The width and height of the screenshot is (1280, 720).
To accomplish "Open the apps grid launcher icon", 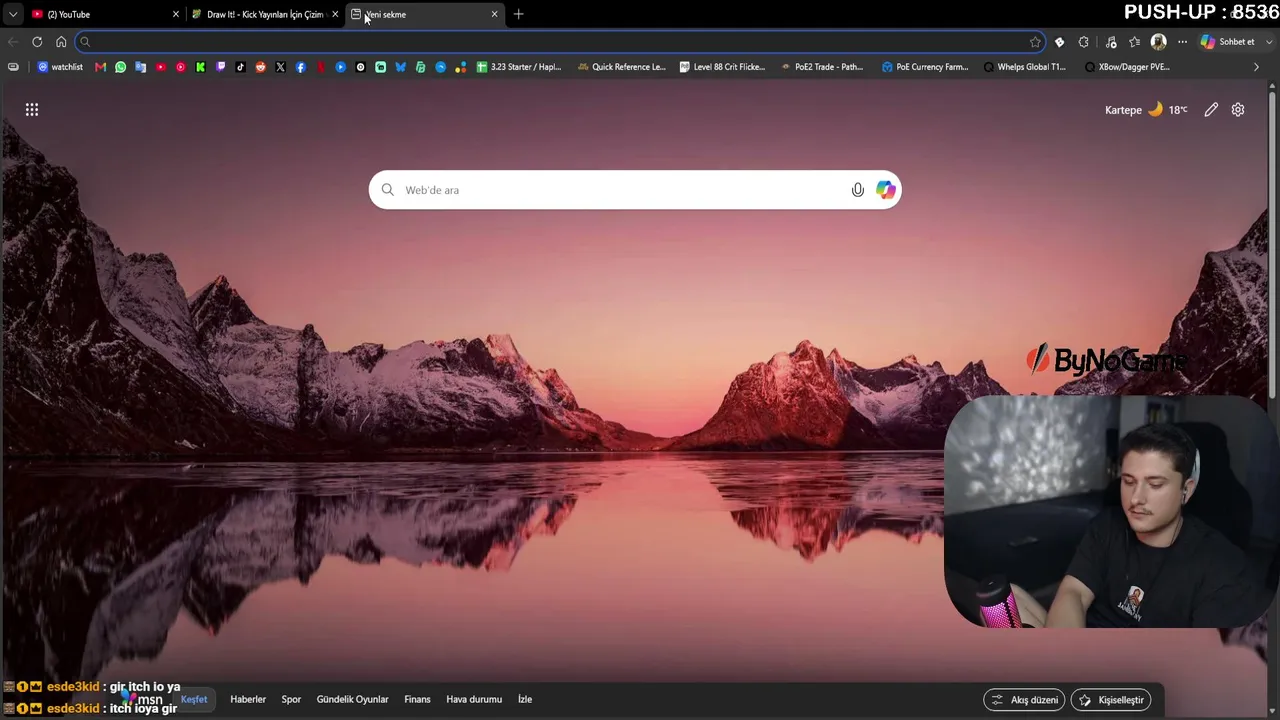I will pos(32,110).
